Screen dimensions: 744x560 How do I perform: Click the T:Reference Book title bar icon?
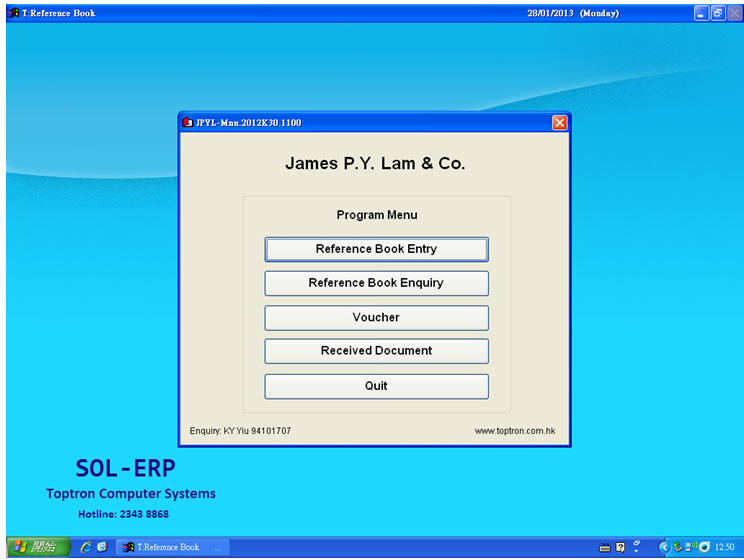(x=14, y=13)
